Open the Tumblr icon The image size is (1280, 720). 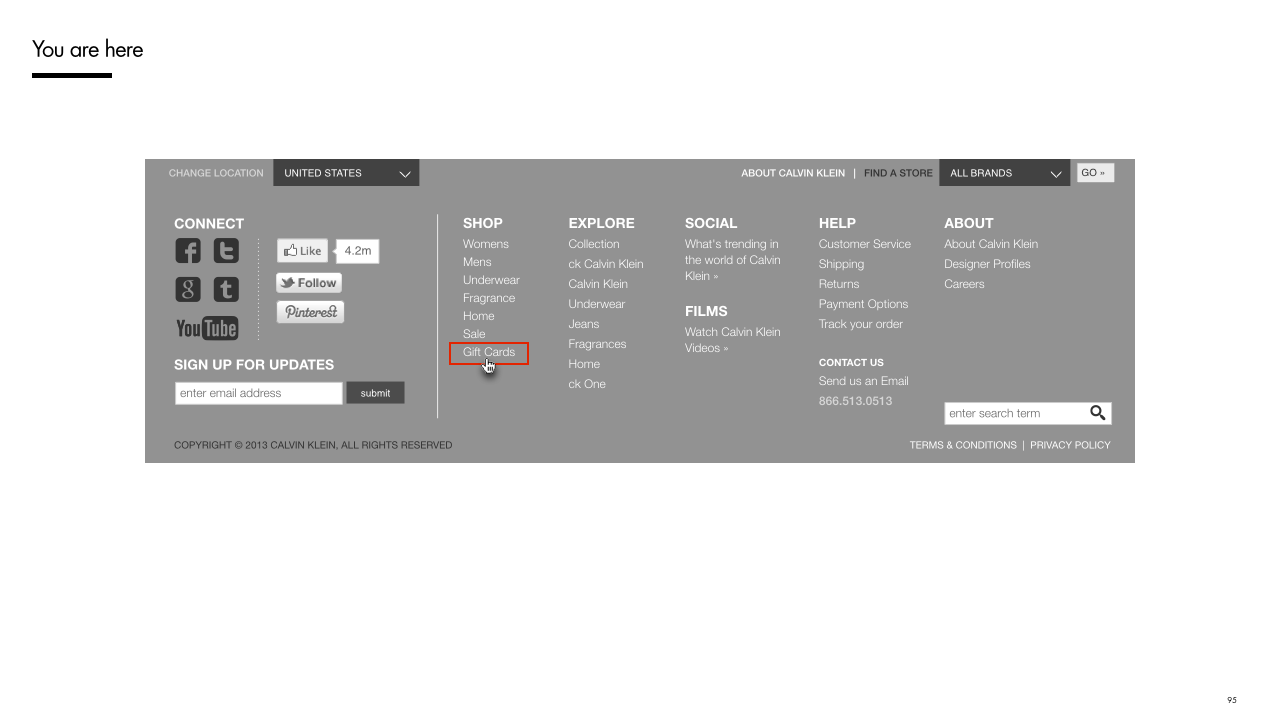tap(226, 290)
